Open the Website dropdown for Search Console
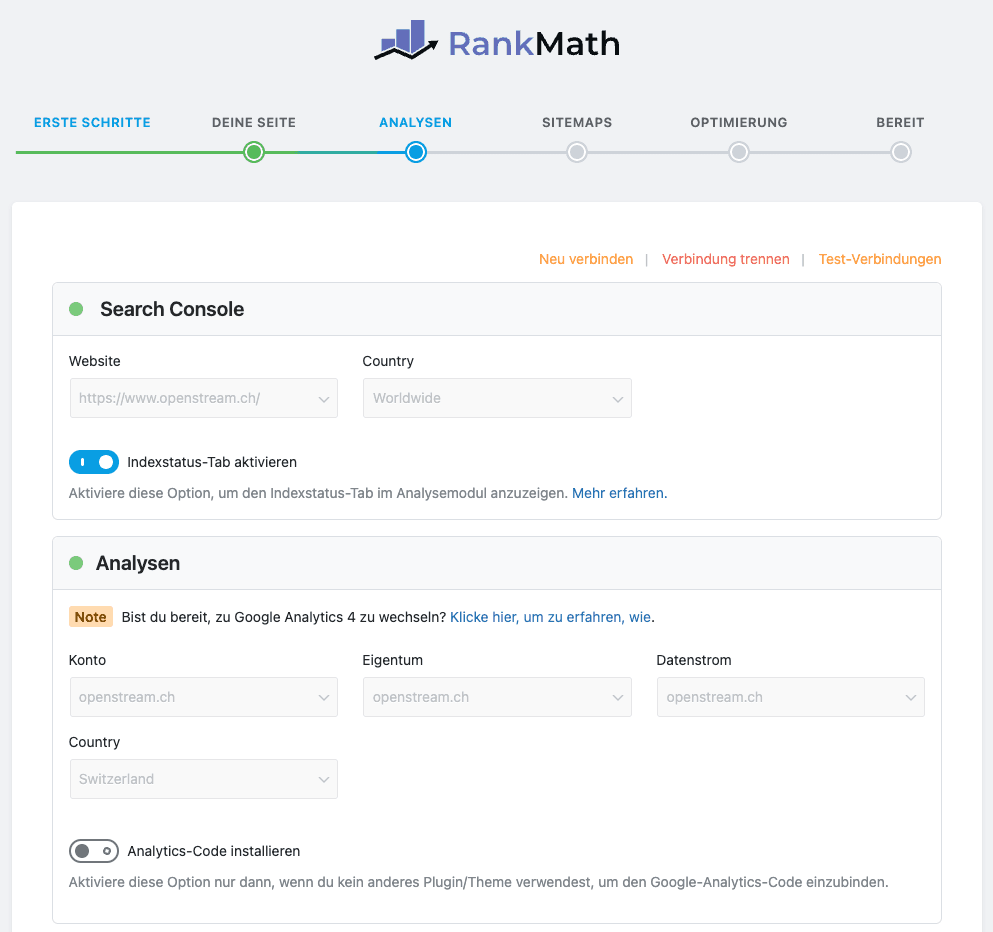Viewport: 993px width, 932px height. pos(204,398)
